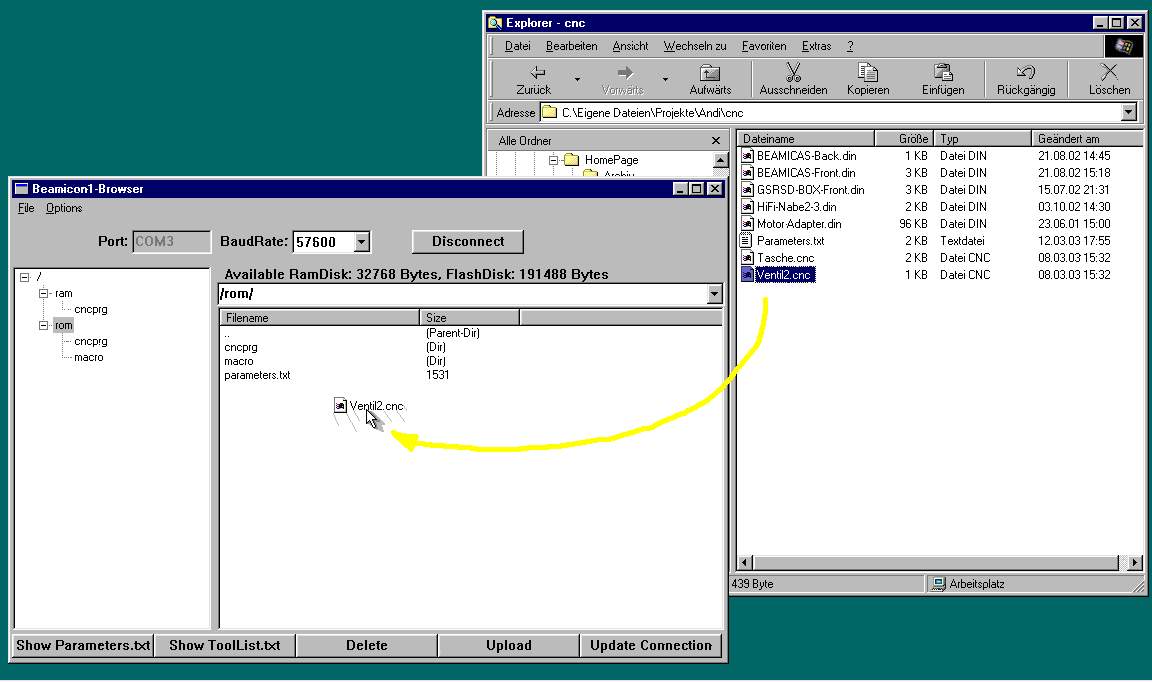Click the Upload button
The width and height of the screenshot is (1152, 682).
point(508,645)
